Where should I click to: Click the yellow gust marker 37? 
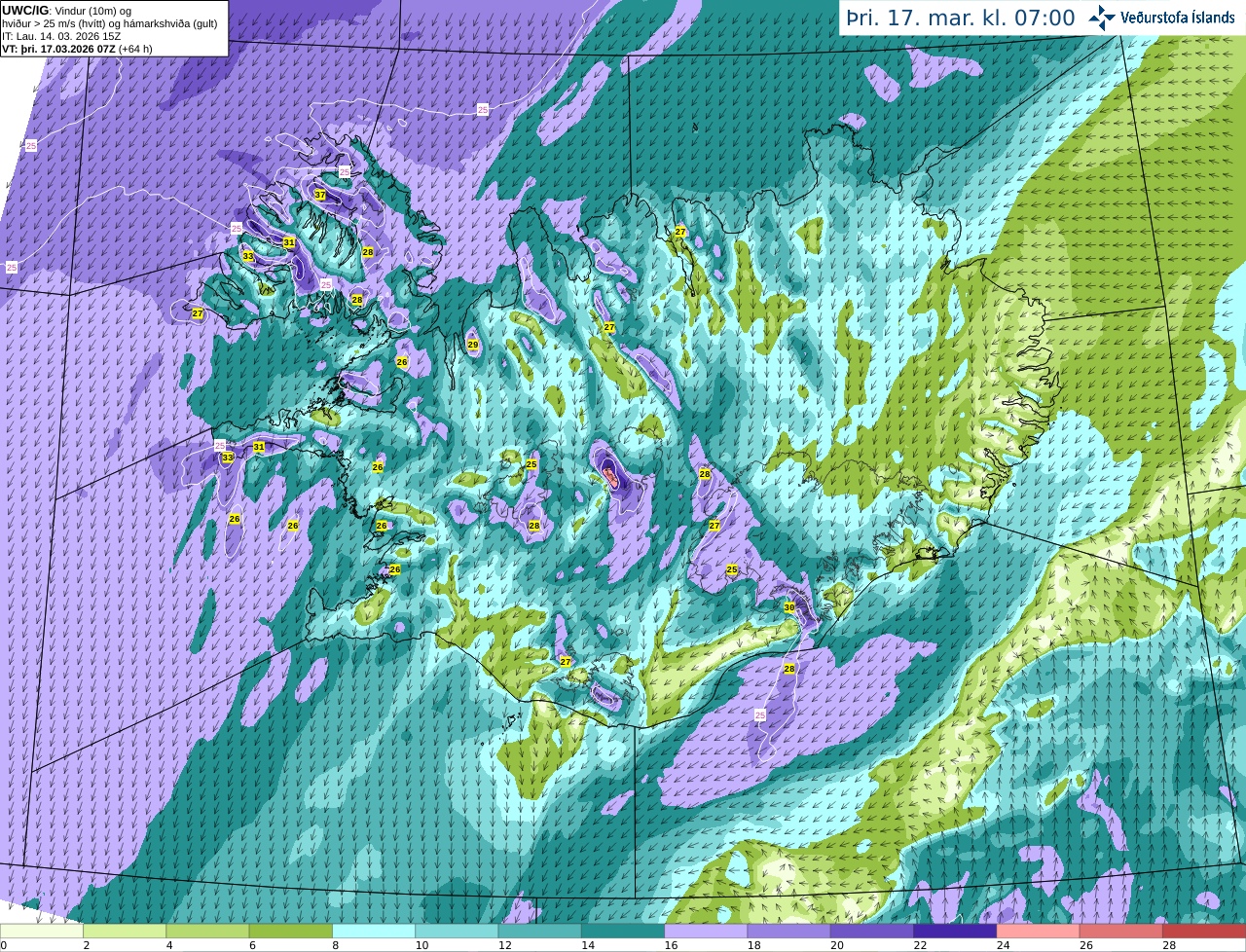(320, 195)
